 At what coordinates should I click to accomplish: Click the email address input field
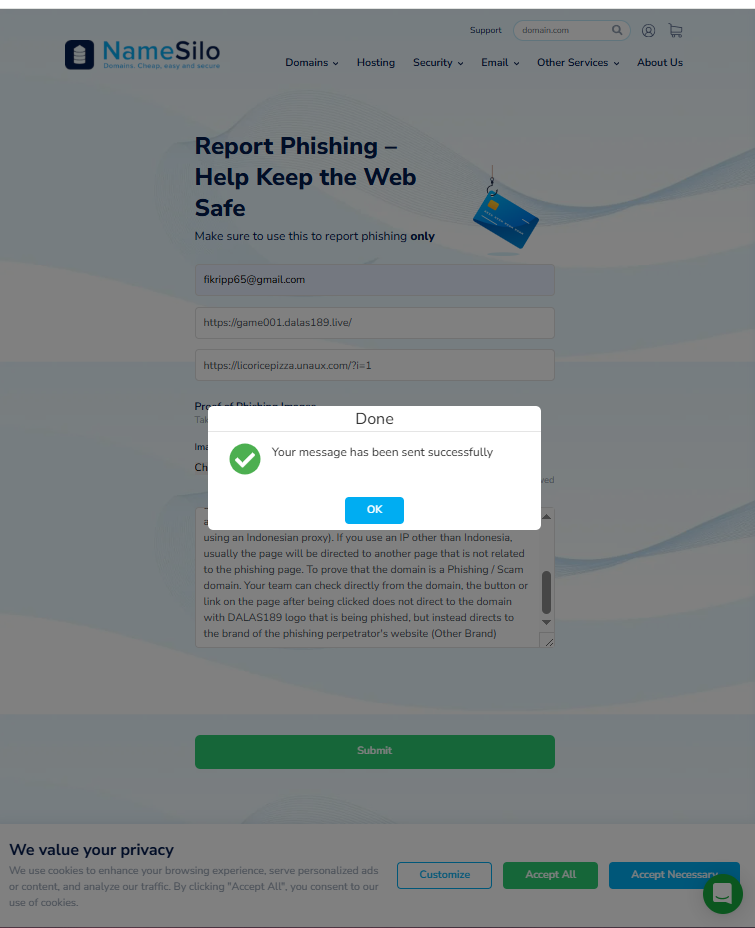point(375,280)
